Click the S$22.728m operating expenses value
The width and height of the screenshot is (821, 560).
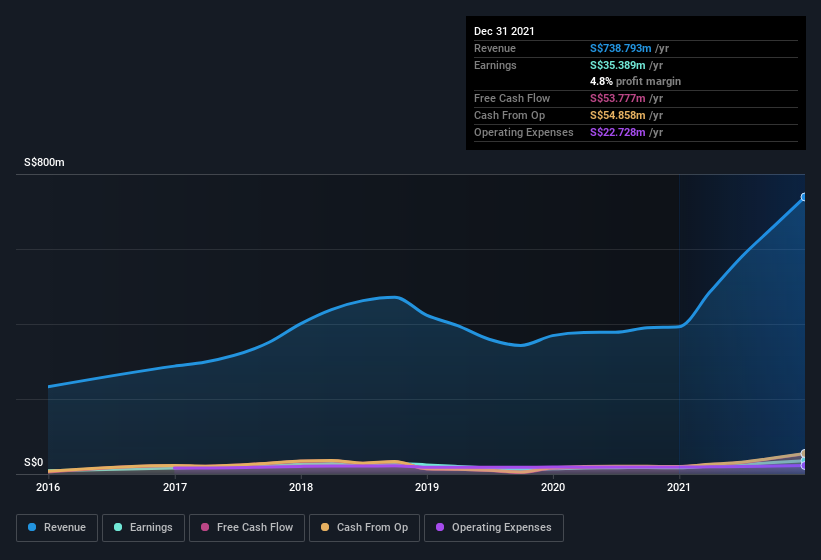617,132
